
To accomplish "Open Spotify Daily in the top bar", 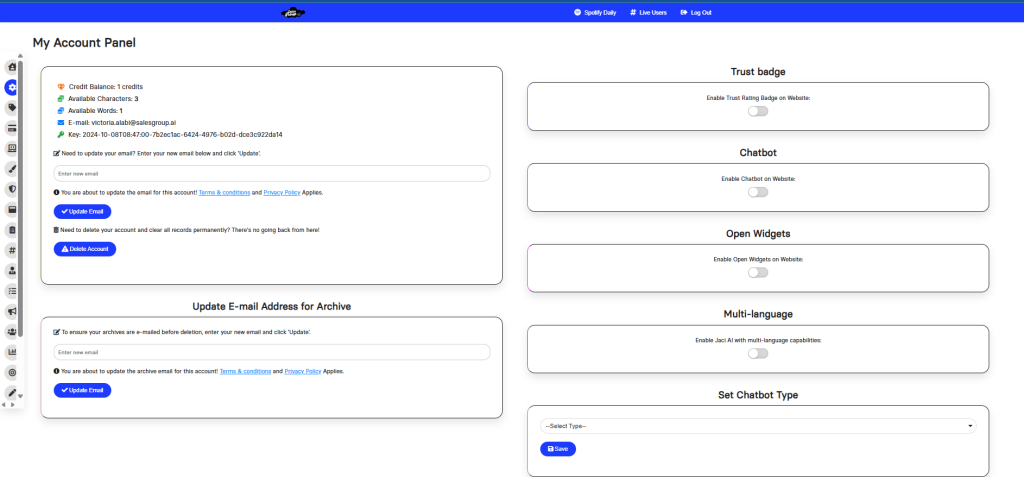I will 595,12.
